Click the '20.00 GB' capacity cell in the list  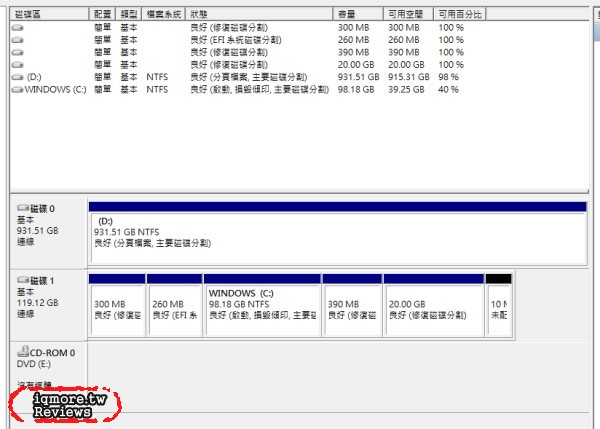(356, 65)
